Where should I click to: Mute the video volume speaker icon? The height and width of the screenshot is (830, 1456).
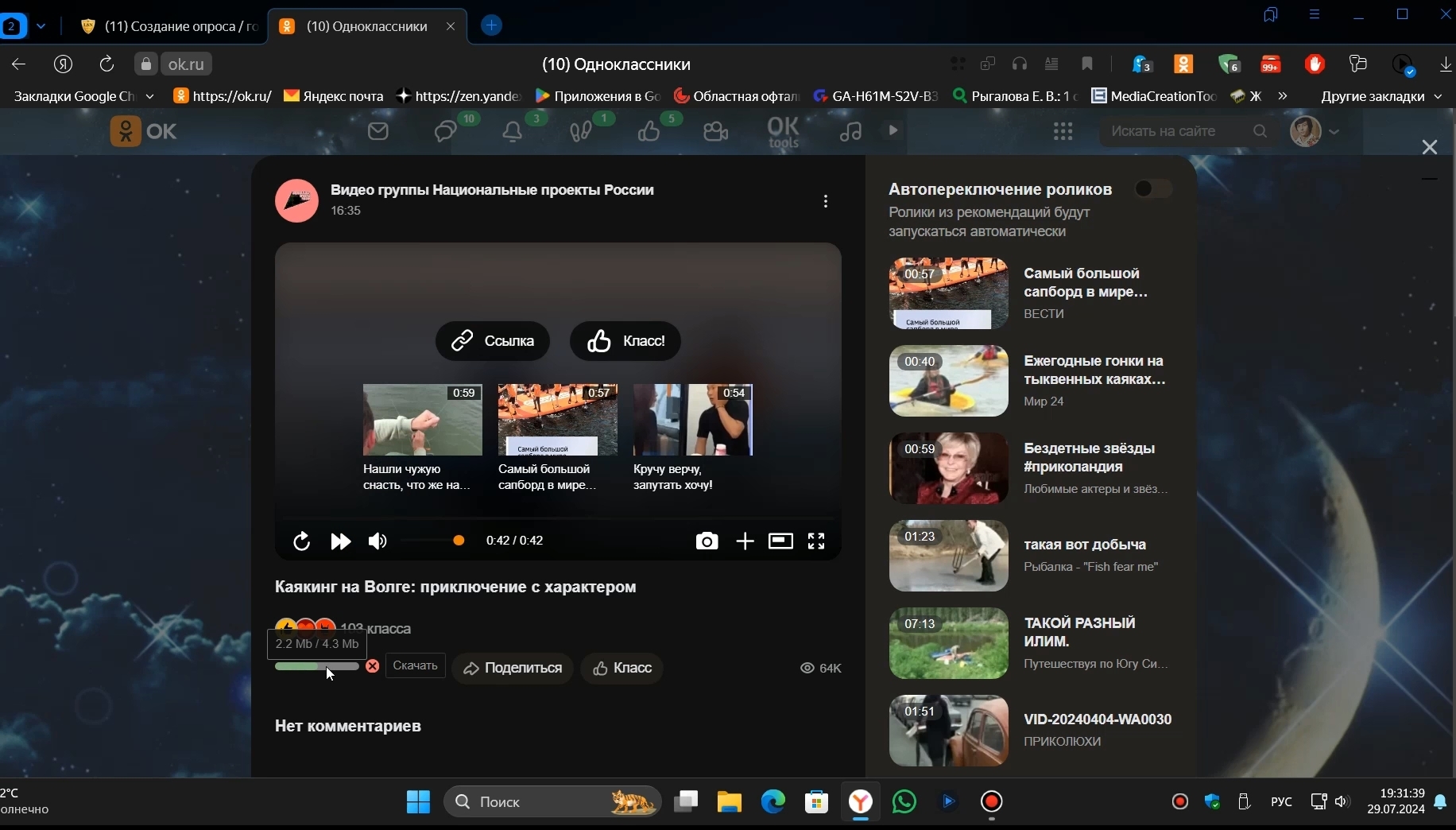[x=378, y=541]
